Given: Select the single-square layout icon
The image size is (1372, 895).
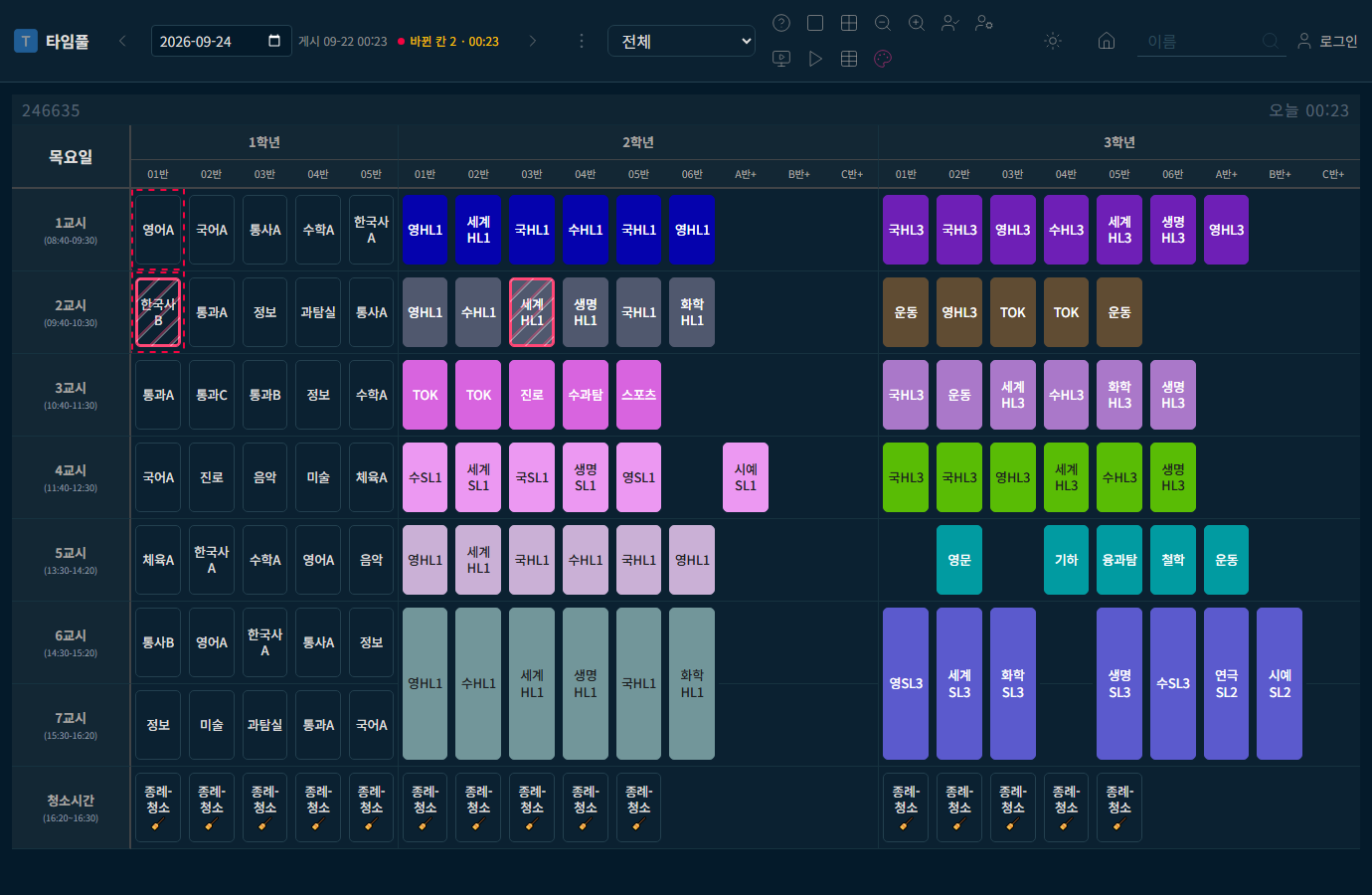Looking at the screenshot, I should [815, 23].
